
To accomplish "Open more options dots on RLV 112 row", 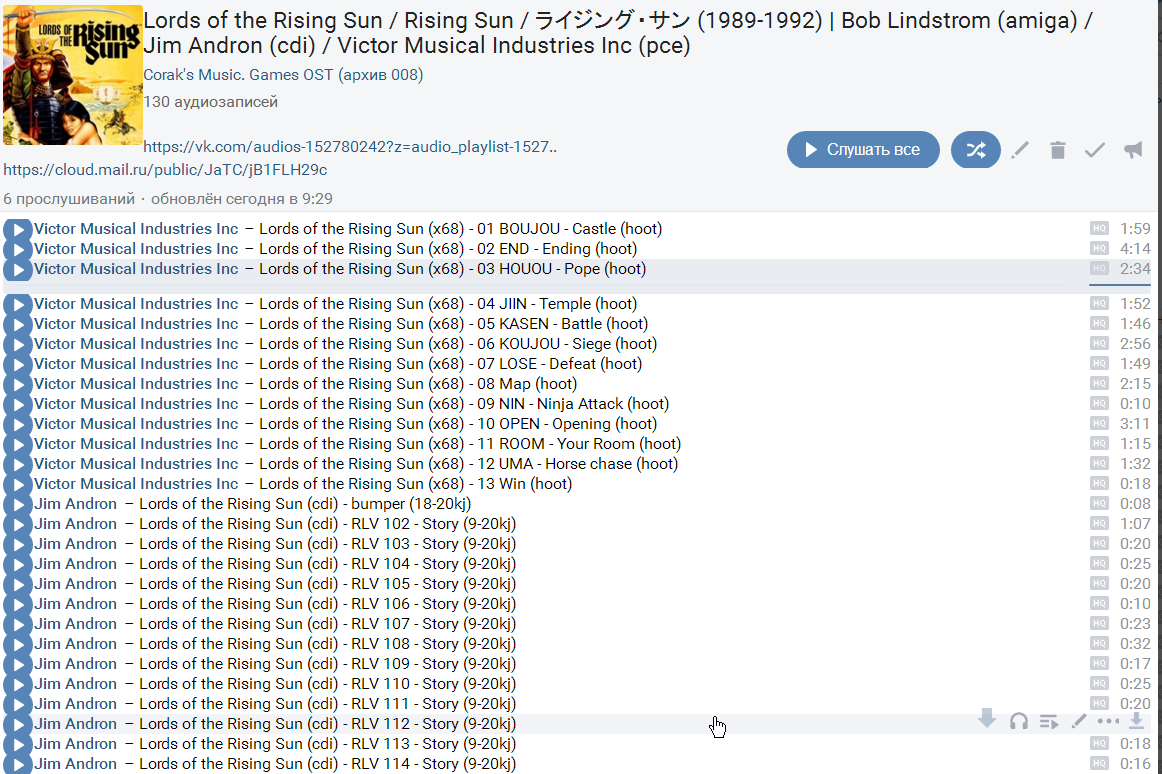I will pyautogui.click(x=1108, y=721).
